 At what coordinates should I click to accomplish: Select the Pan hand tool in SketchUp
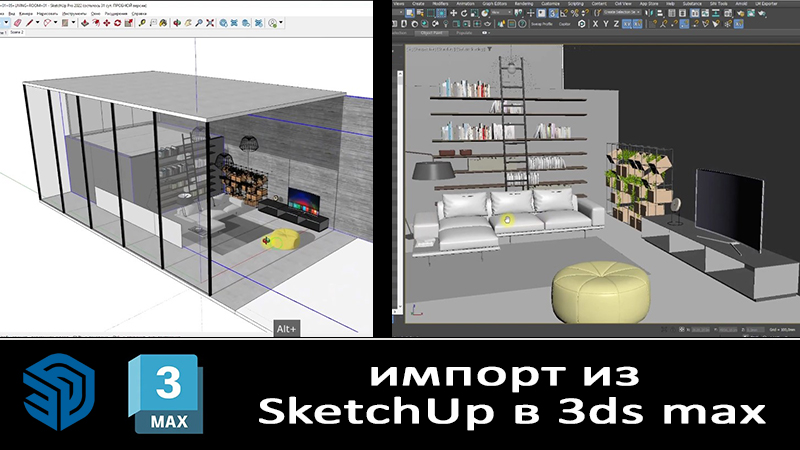[x=188, y=23]
